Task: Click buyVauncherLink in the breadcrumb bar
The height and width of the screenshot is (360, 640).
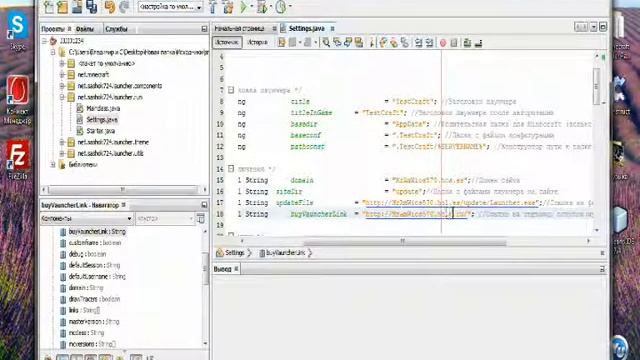Action: (286, 253)
